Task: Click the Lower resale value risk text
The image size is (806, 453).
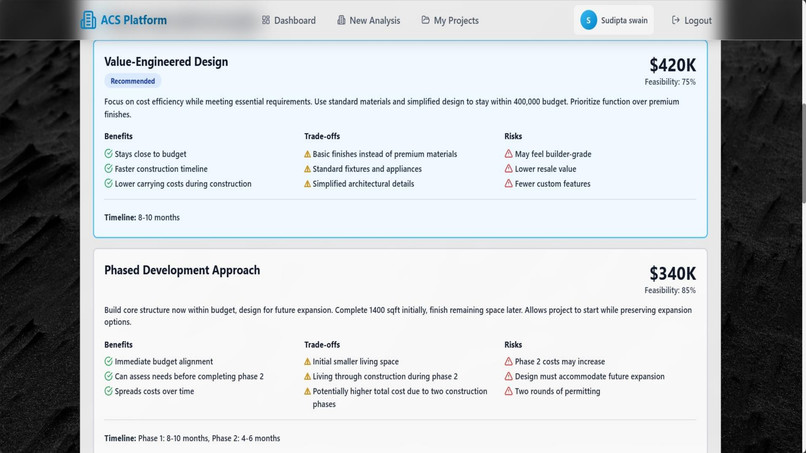Action: [x=545, y=169]
